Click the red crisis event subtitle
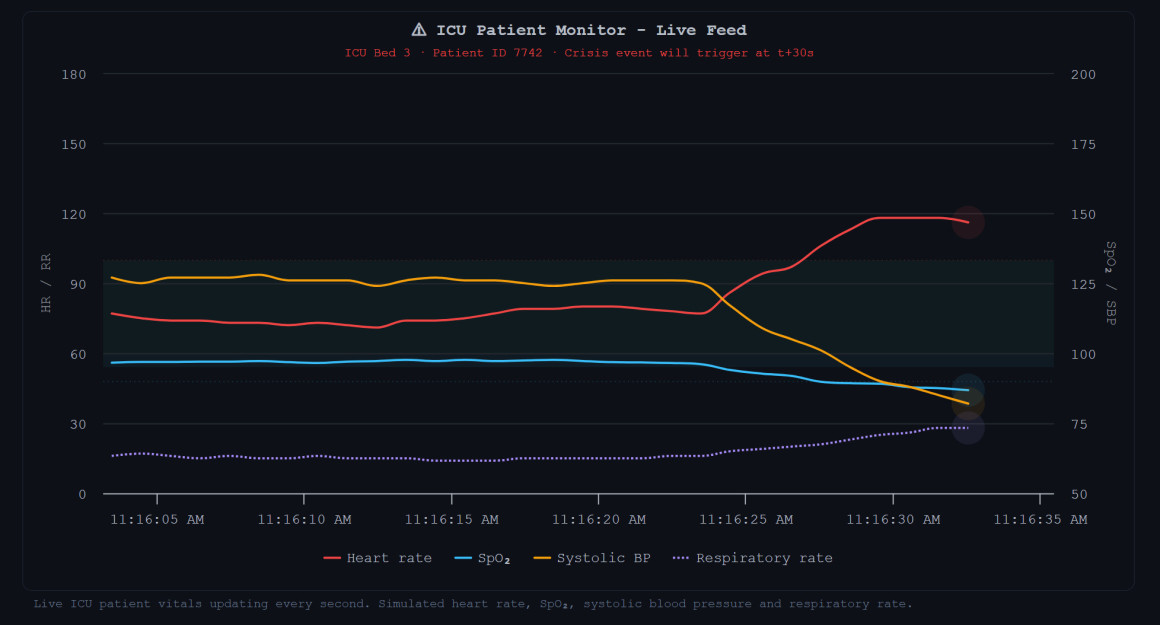 tap(579, 53)
